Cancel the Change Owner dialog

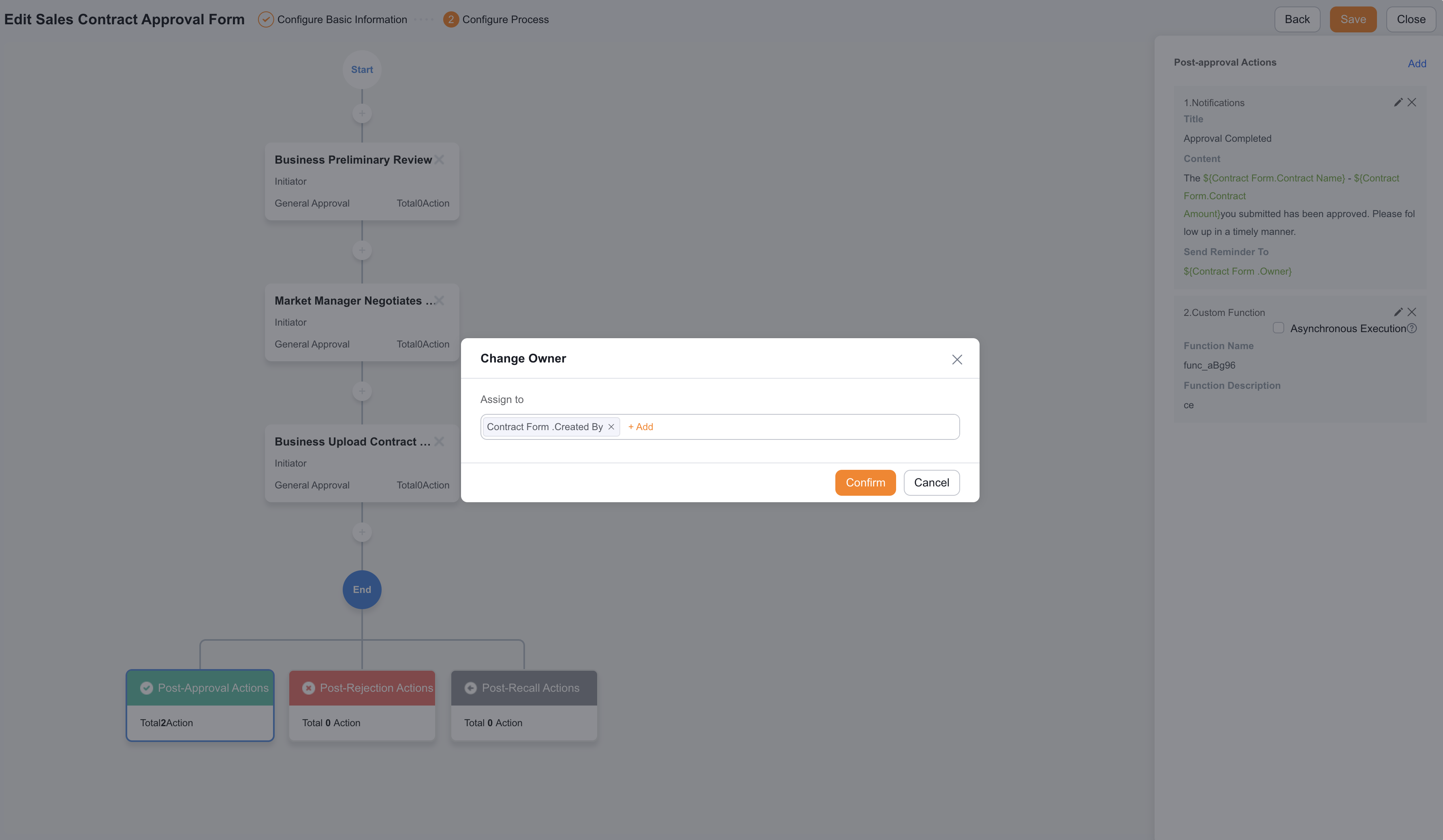pyautogui.click(x=932, y=483)
